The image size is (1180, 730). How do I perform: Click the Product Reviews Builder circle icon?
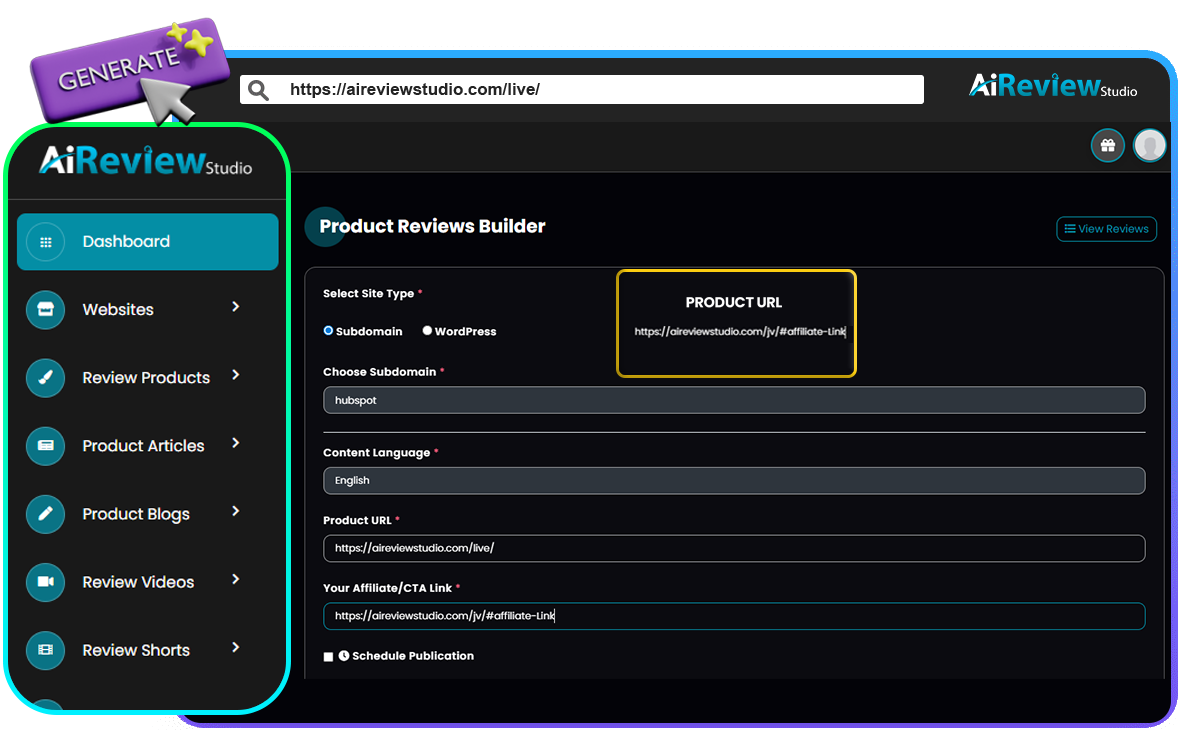coord(325,227)
